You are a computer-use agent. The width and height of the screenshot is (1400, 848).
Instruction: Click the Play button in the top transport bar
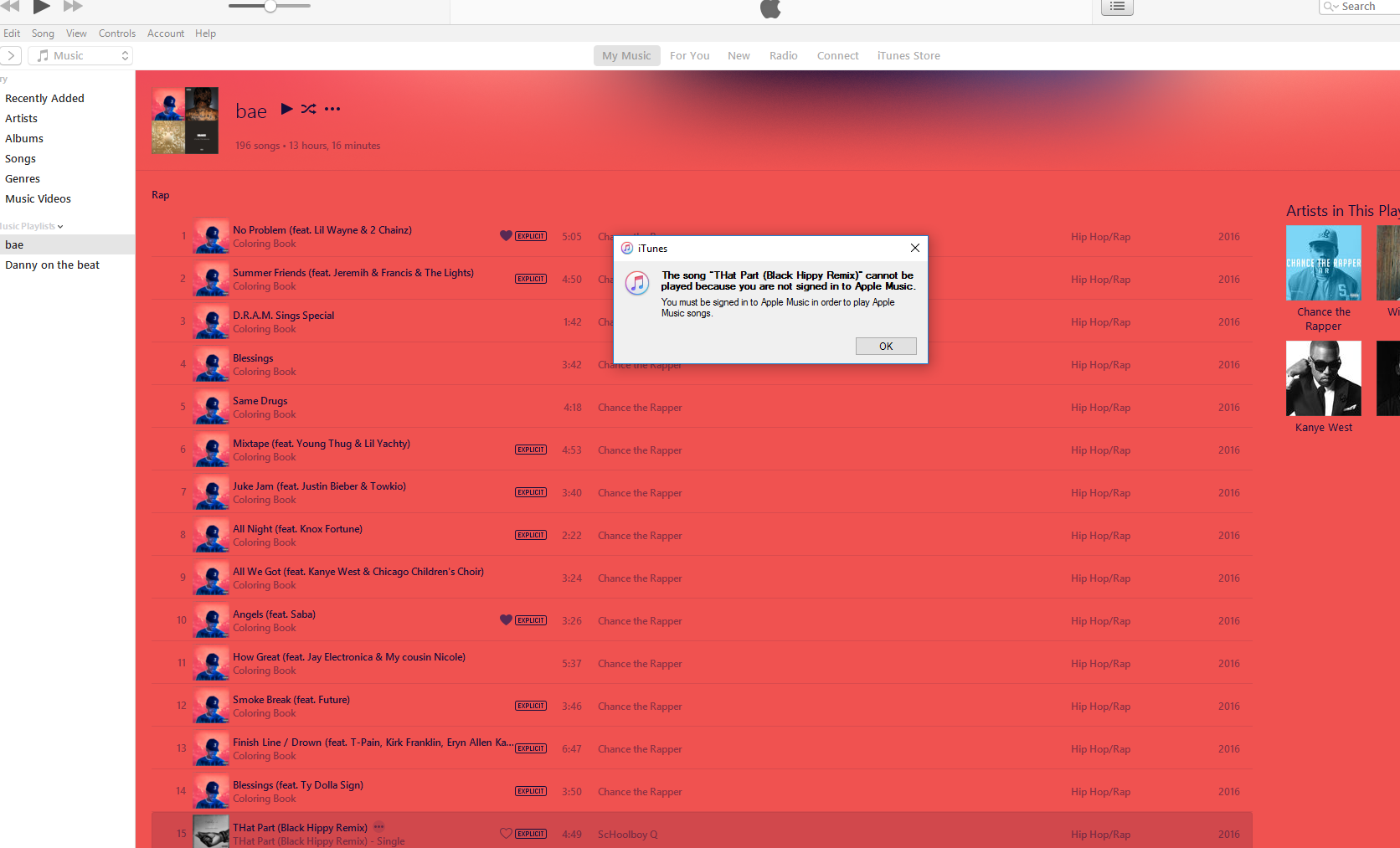tap(42, 7)
